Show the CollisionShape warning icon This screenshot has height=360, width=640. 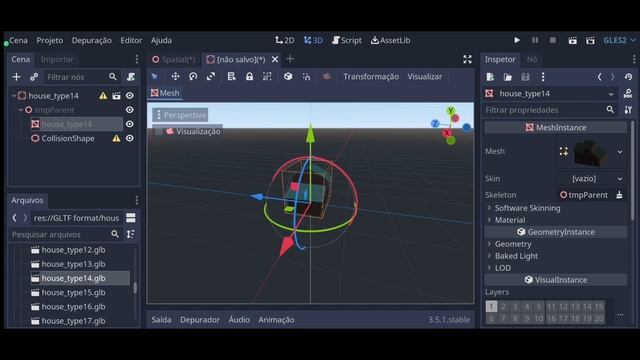pyautogui.click(x=116, y=139)
